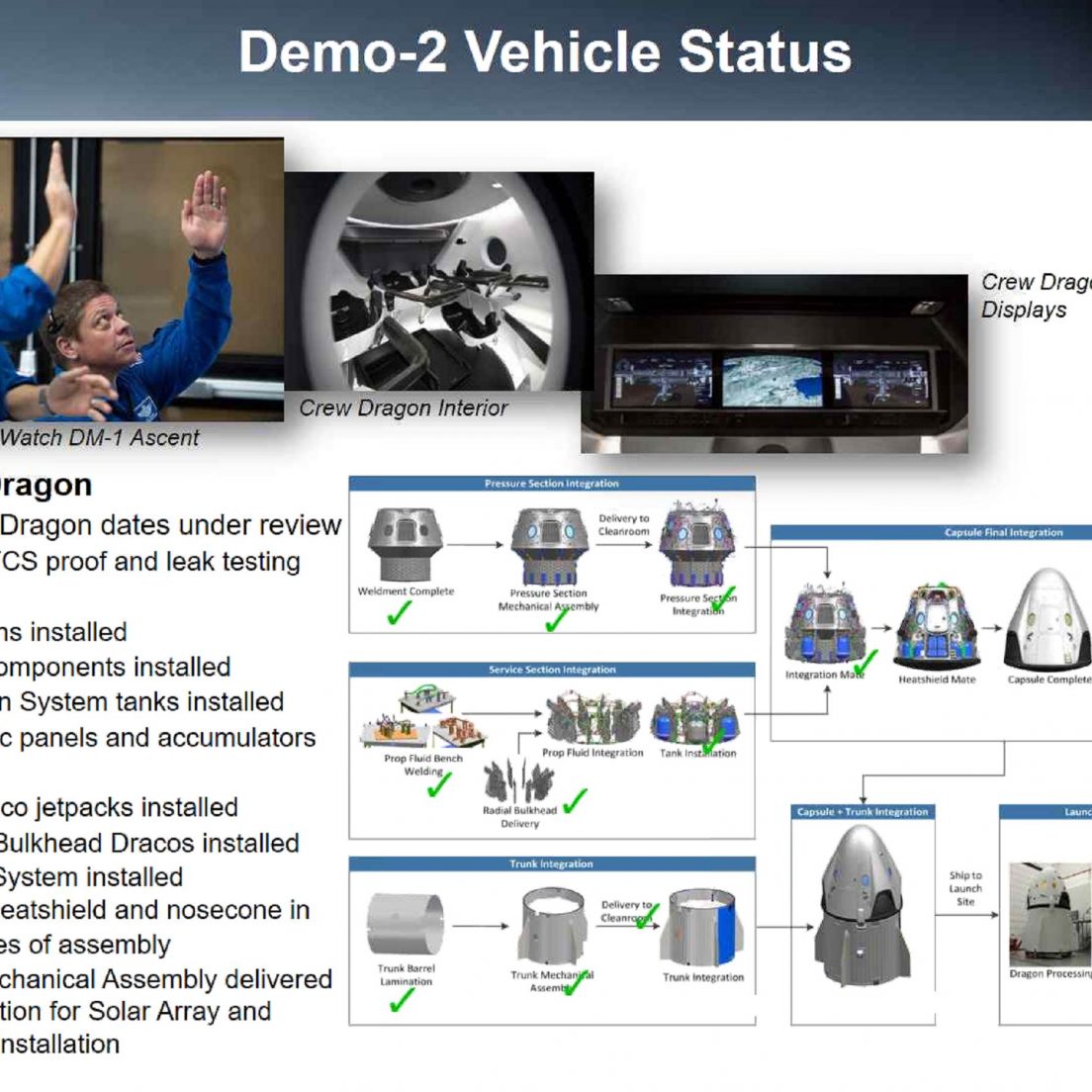Select the "Dragon Processing" label

coord(1050,973)
